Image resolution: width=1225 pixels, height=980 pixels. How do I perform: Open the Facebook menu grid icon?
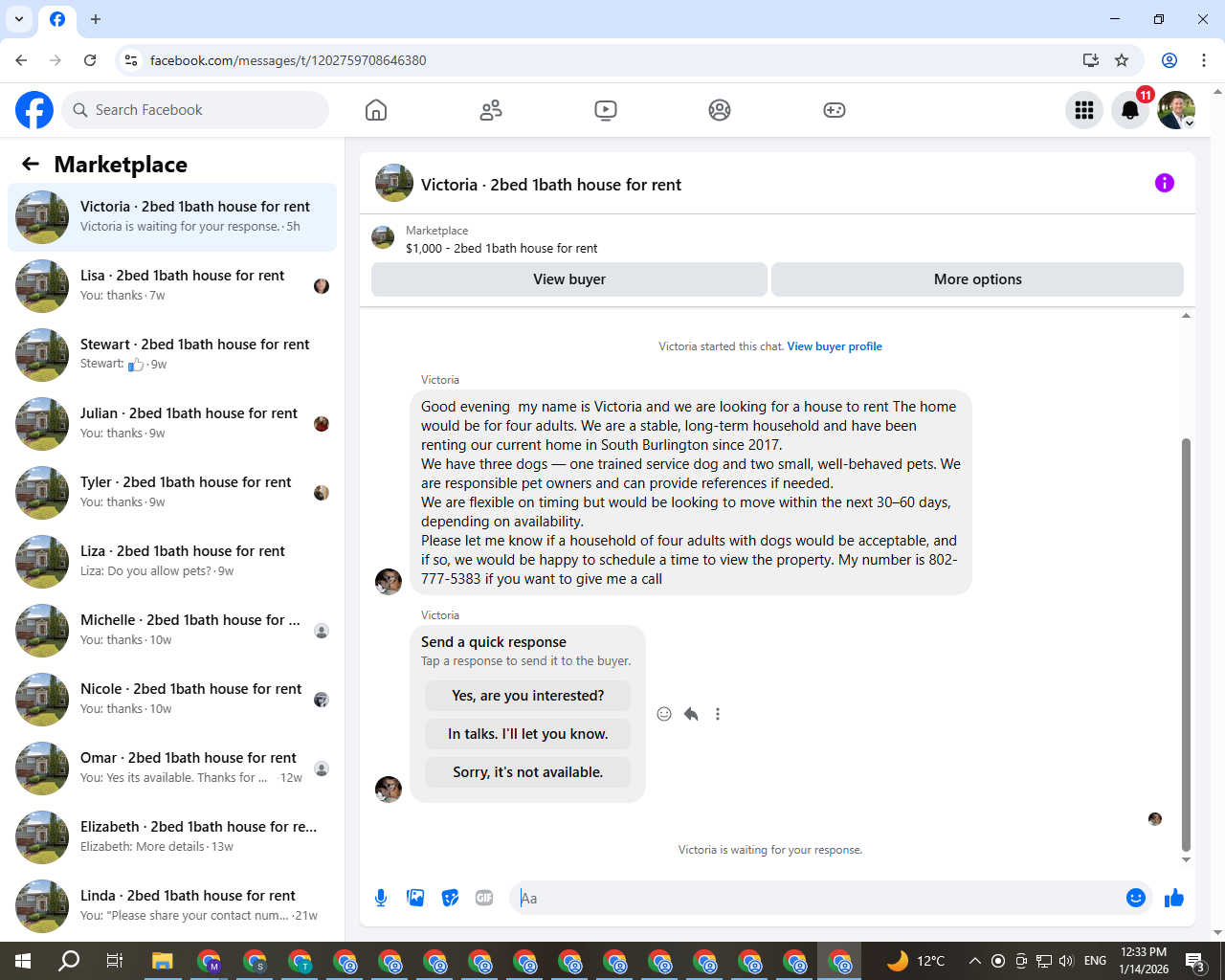(x=1084, y=110)
